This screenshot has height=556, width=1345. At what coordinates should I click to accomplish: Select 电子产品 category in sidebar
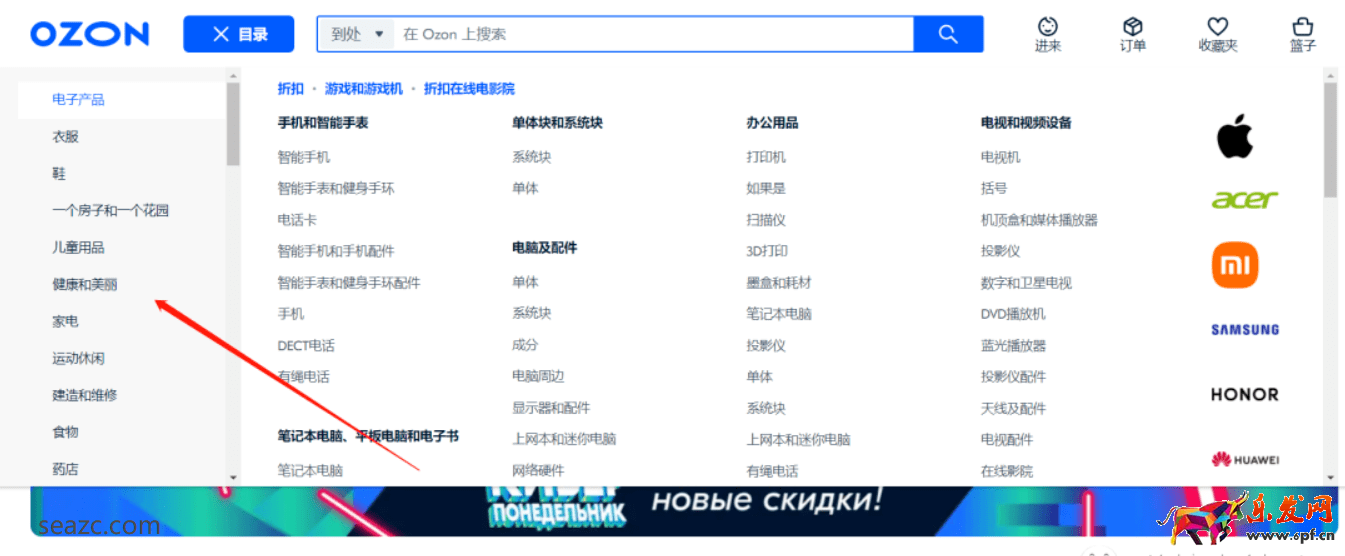tap(78, 99)
